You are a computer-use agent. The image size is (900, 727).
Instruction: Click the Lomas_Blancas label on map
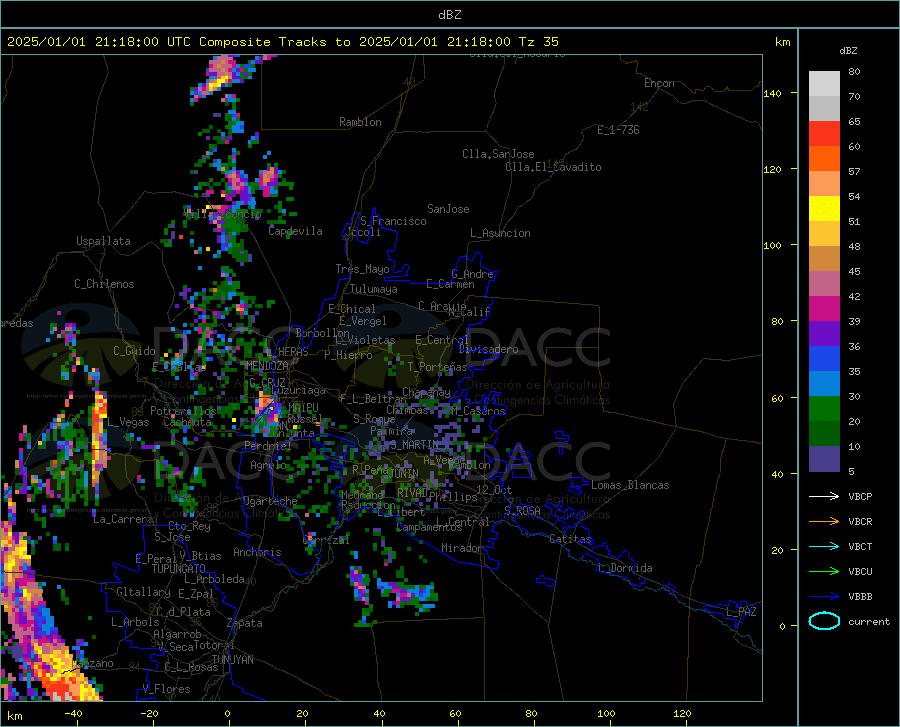tap(630, 485)
